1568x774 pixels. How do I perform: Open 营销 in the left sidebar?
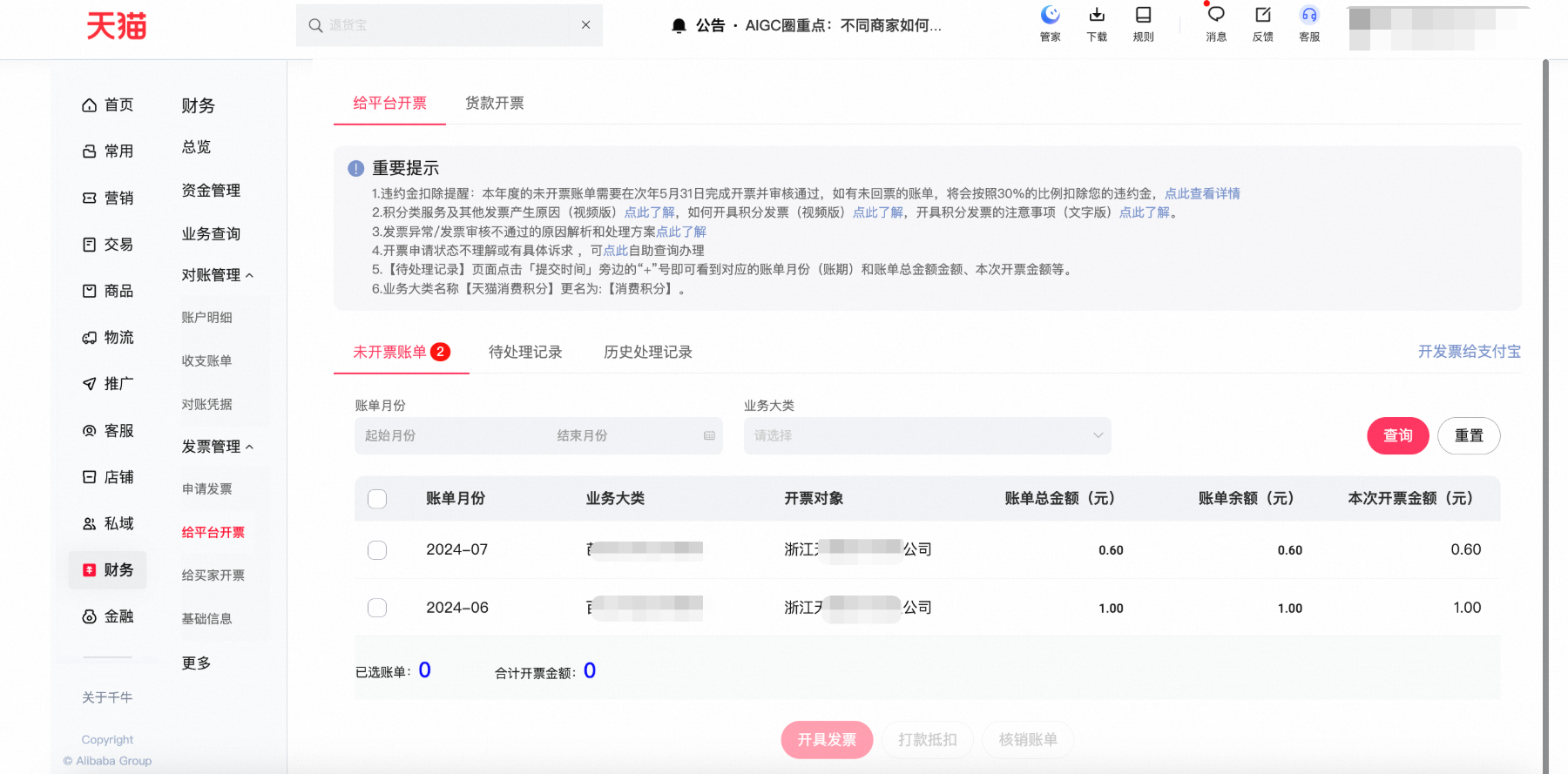point(108,198)
